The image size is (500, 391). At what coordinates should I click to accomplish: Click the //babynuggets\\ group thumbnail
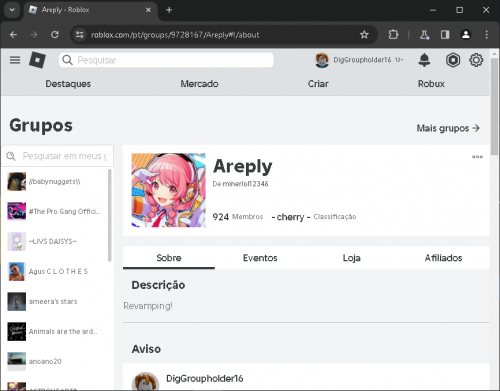(16, 181)
